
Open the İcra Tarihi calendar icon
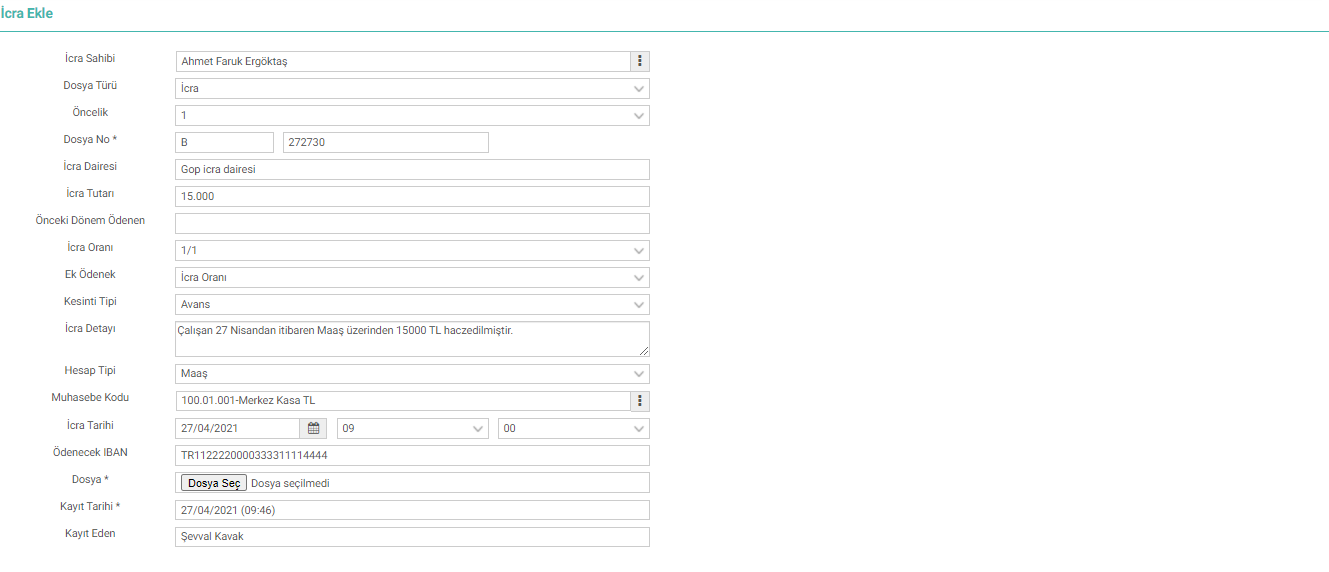point(313,429)
